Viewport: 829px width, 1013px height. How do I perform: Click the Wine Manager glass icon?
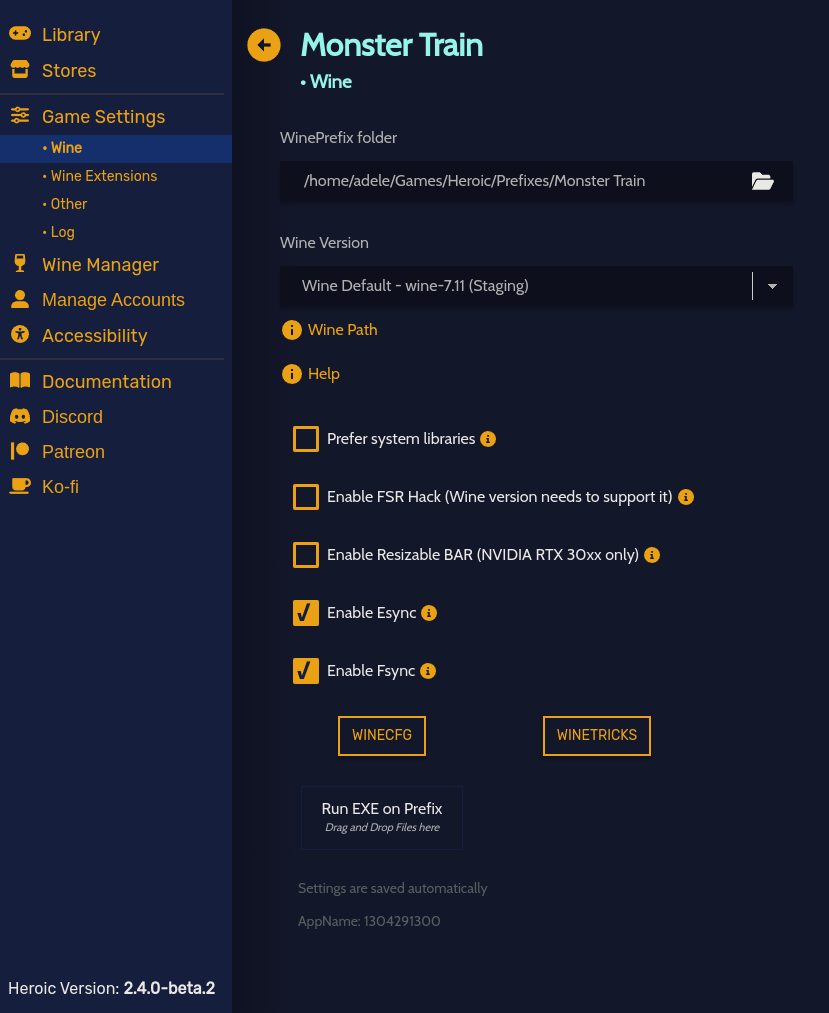coord(20,264)
